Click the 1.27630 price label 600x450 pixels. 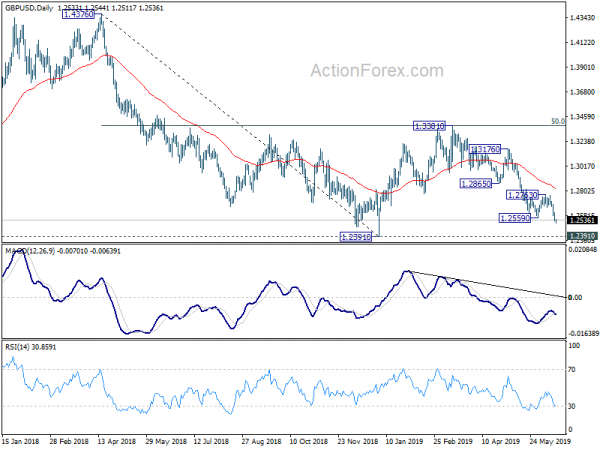coord(522,195)
